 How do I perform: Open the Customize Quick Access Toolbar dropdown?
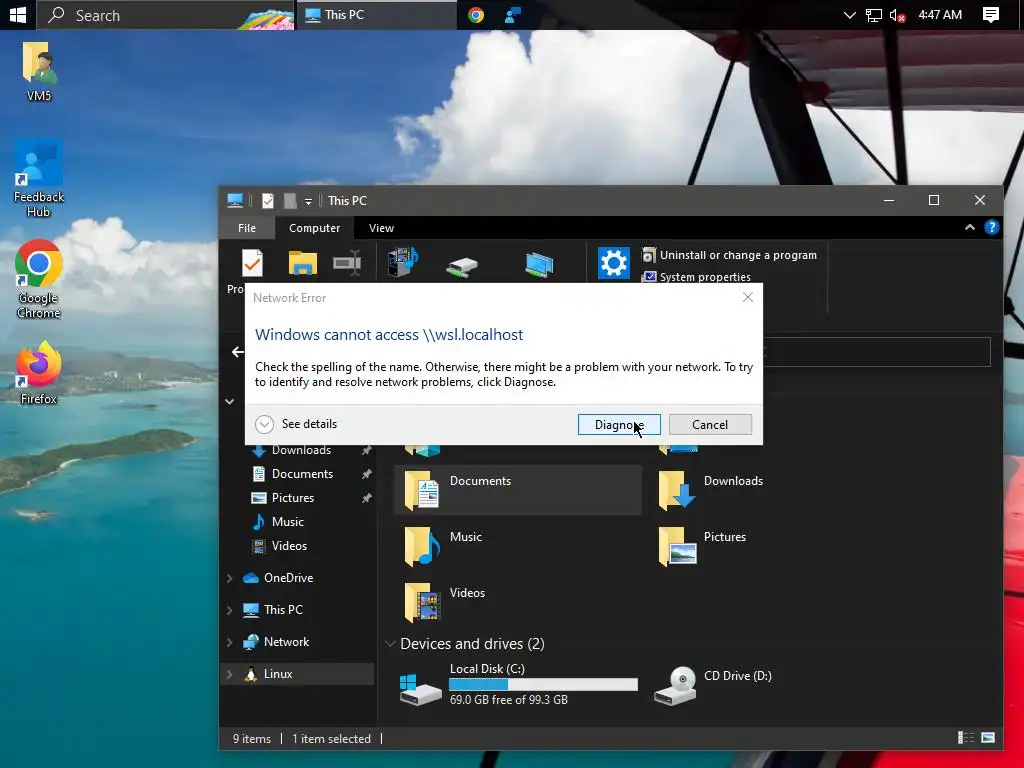[x=308, y=201]
